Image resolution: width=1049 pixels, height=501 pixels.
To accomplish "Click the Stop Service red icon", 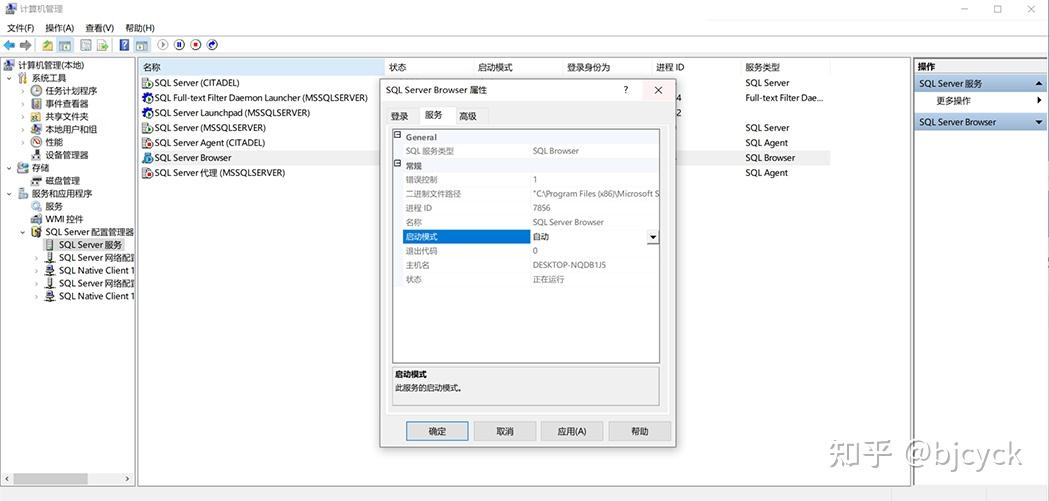I will click(196, 45).
